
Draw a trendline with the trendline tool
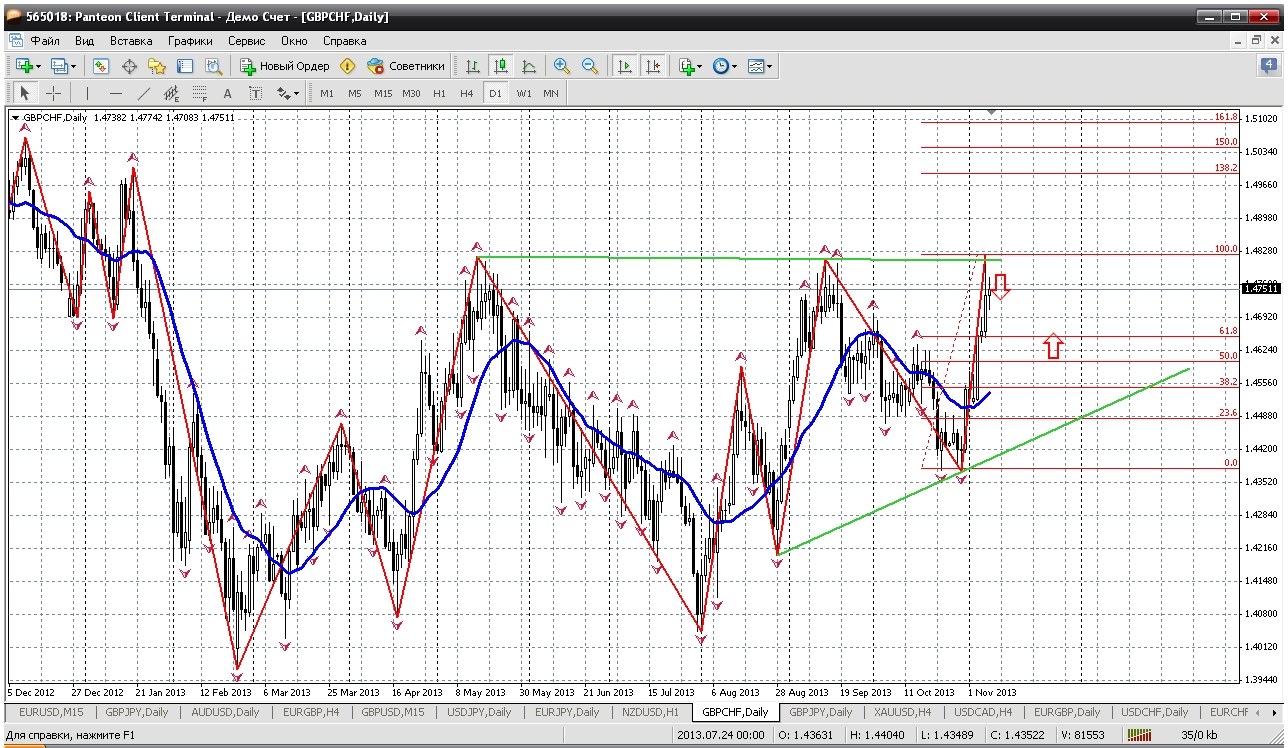tap(143, 93)
